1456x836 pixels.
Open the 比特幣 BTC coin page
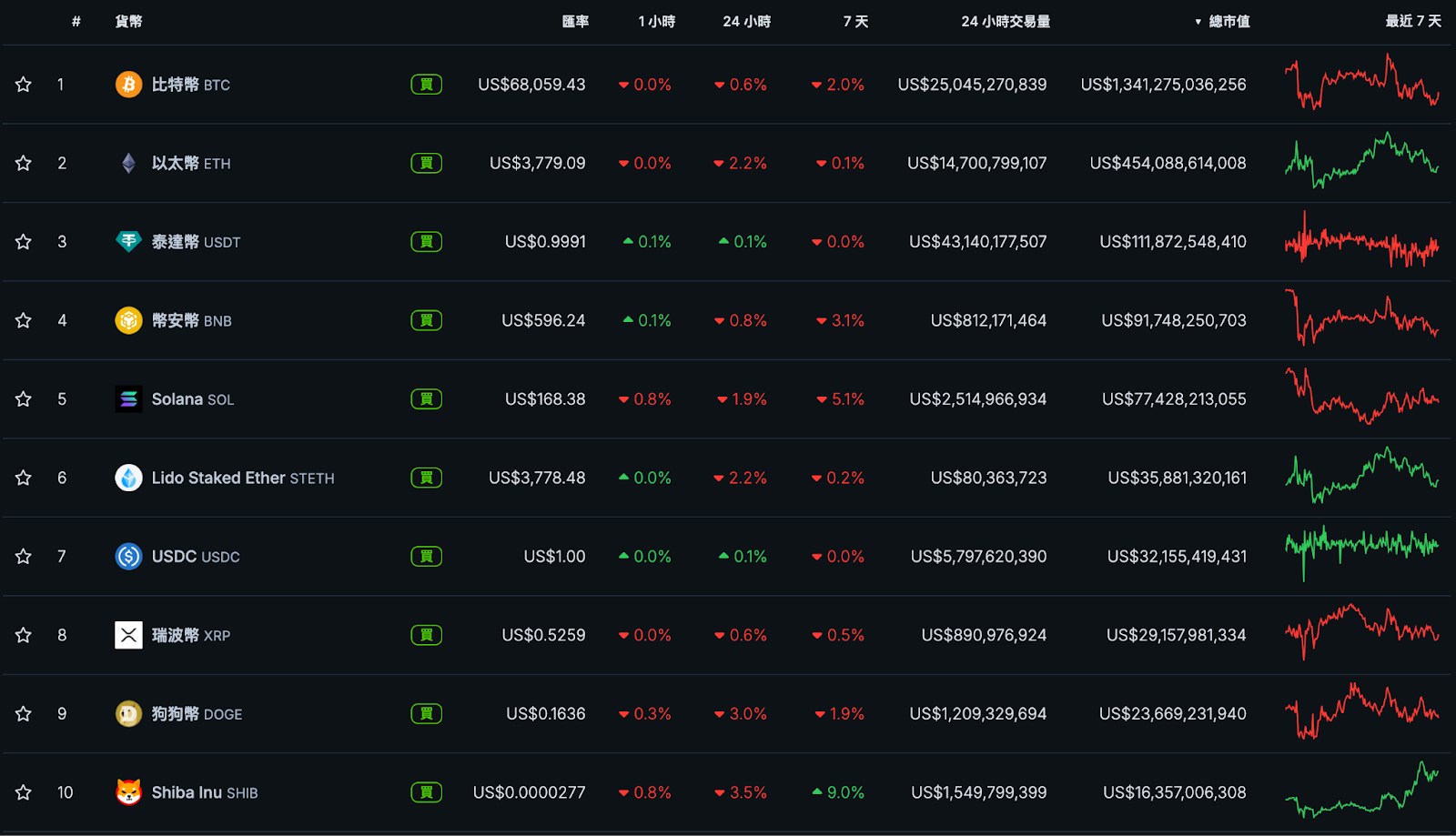pyautogui.click(x=190, y=85)
